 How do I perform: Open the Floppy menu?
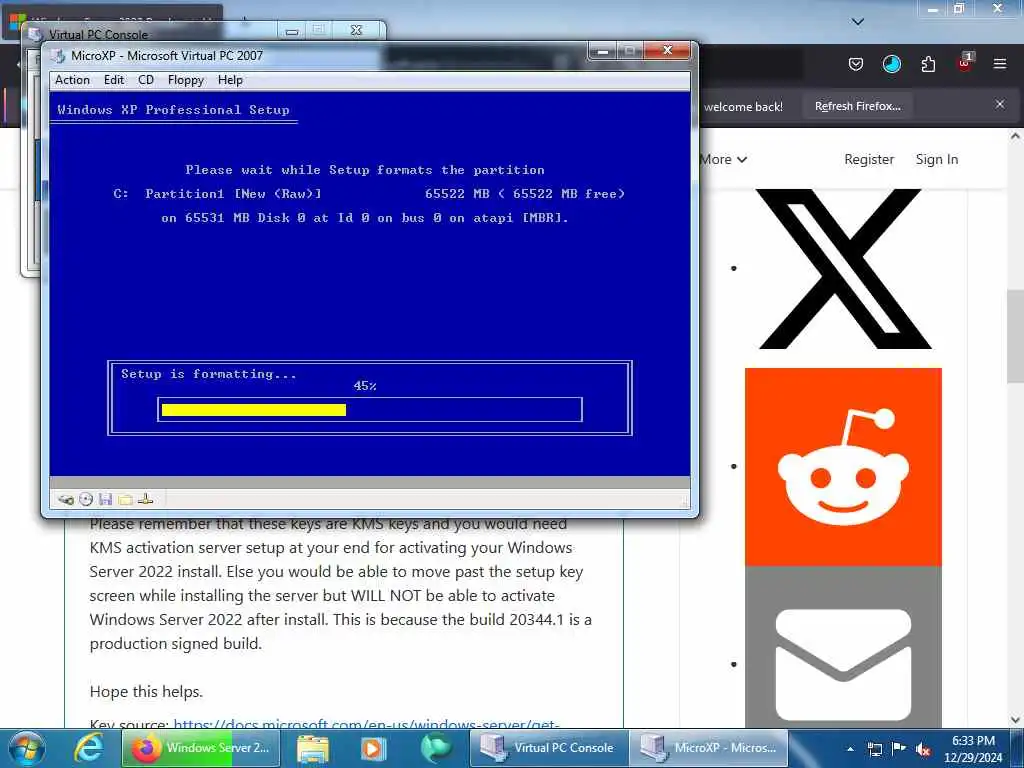click(x=185, y=80)
